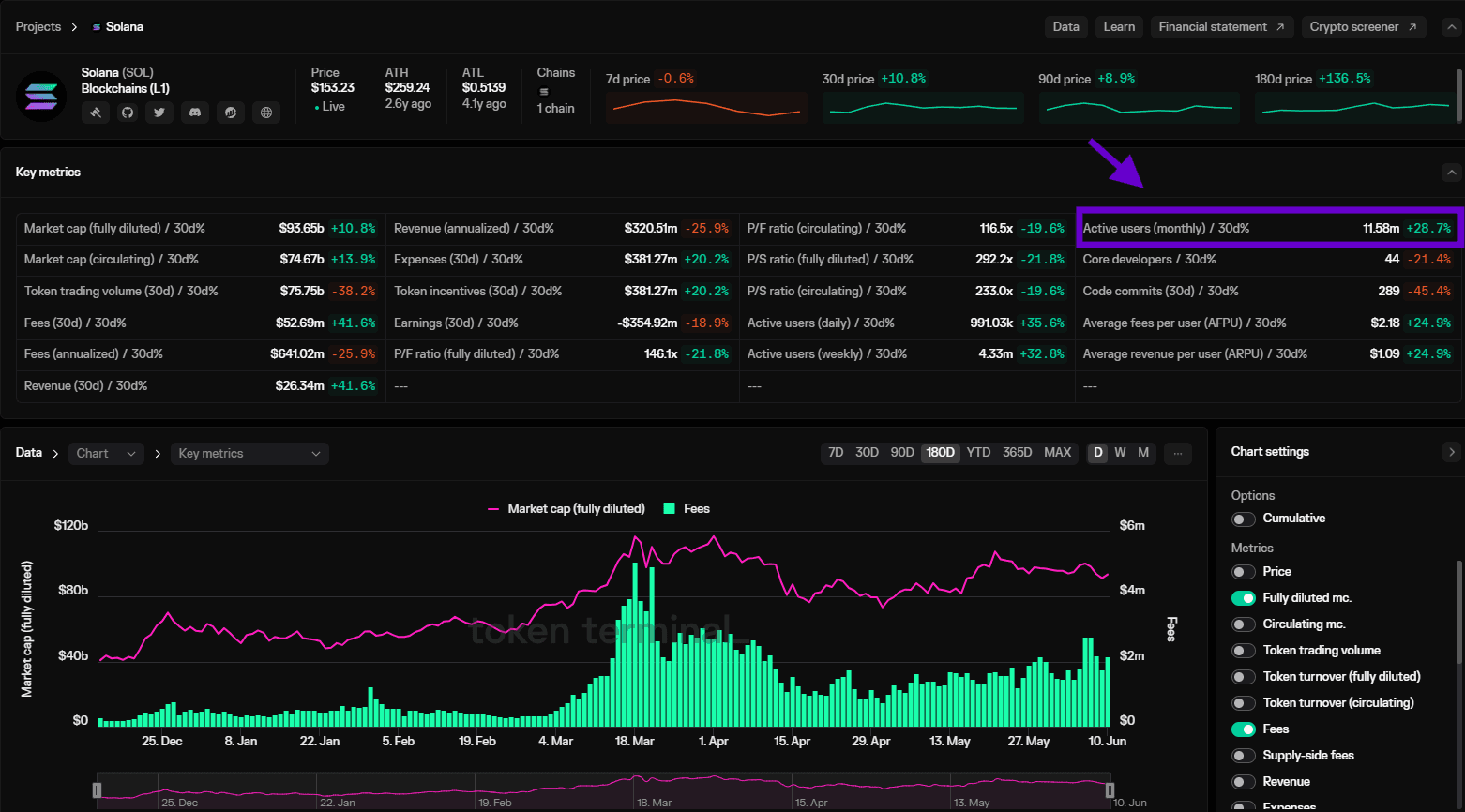Click the 7d price sparkline

[706, 108]
